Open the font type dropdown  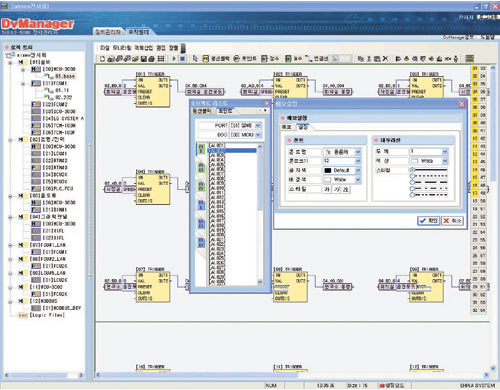(x=358, y=152)
